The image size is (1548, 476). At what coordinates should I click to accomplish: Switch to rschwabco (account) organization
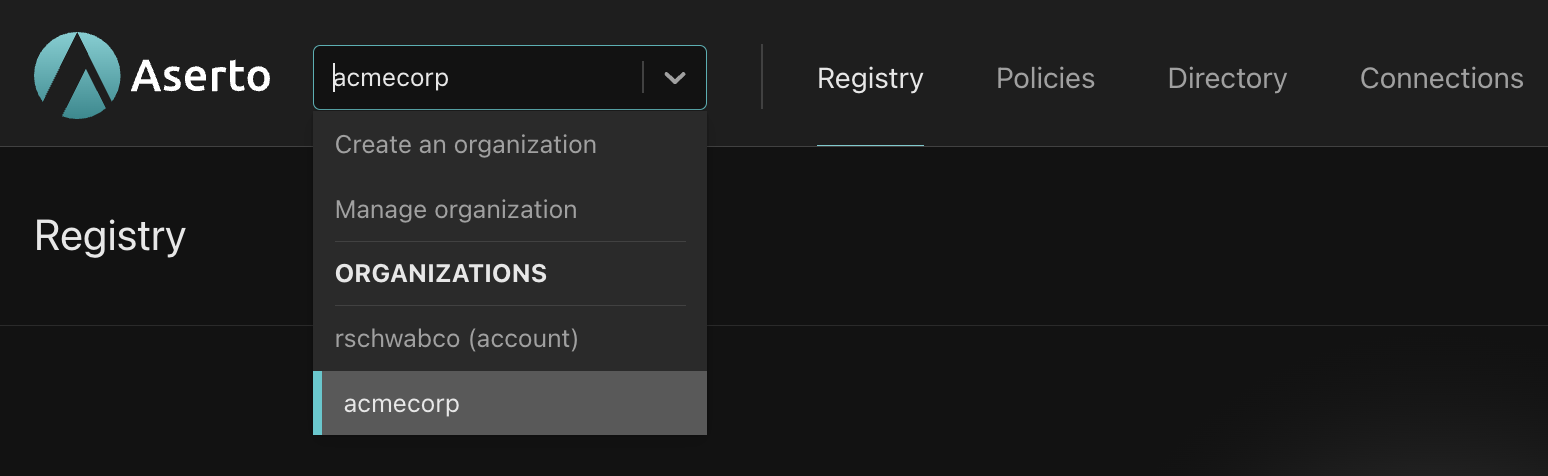[457, 339]
